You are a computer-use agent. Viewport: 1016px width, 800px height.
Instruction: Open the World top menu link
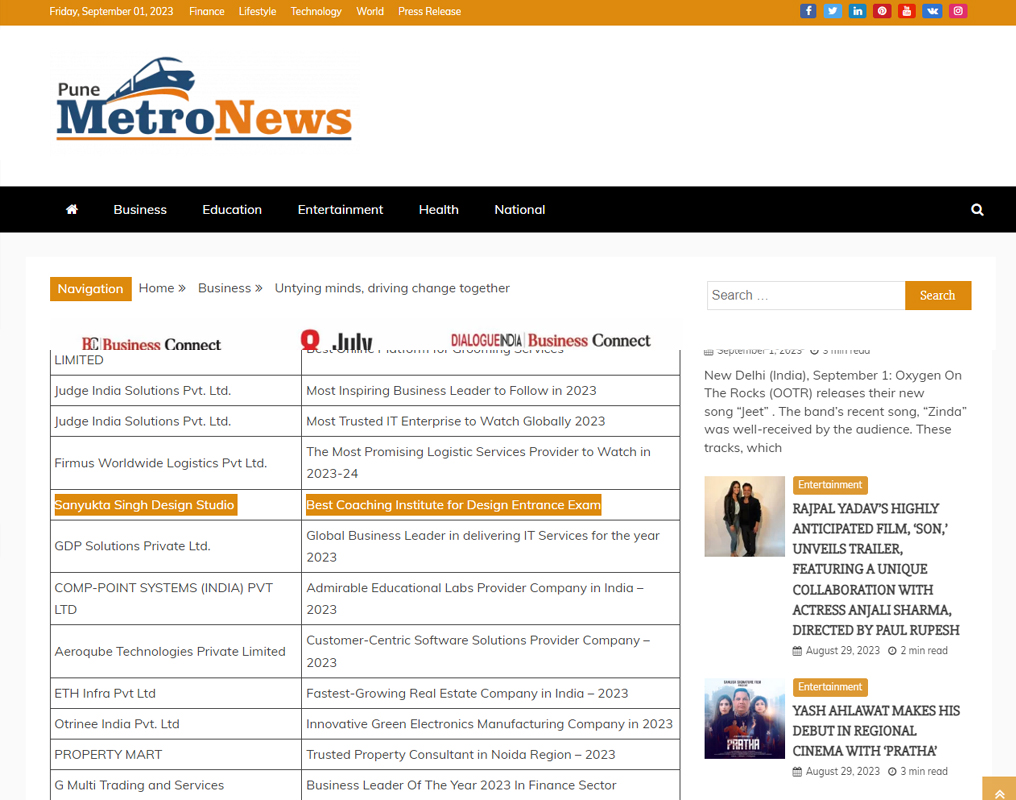(370, 11)
